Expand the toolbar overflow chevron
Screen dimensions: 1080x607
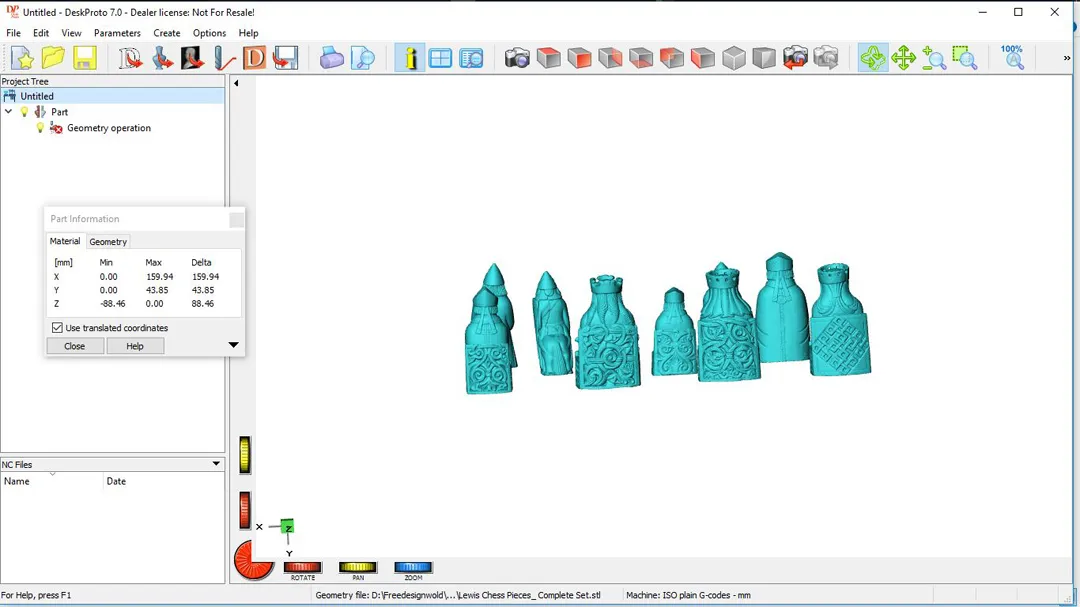pyautogui.click(x=1067, y=58)
